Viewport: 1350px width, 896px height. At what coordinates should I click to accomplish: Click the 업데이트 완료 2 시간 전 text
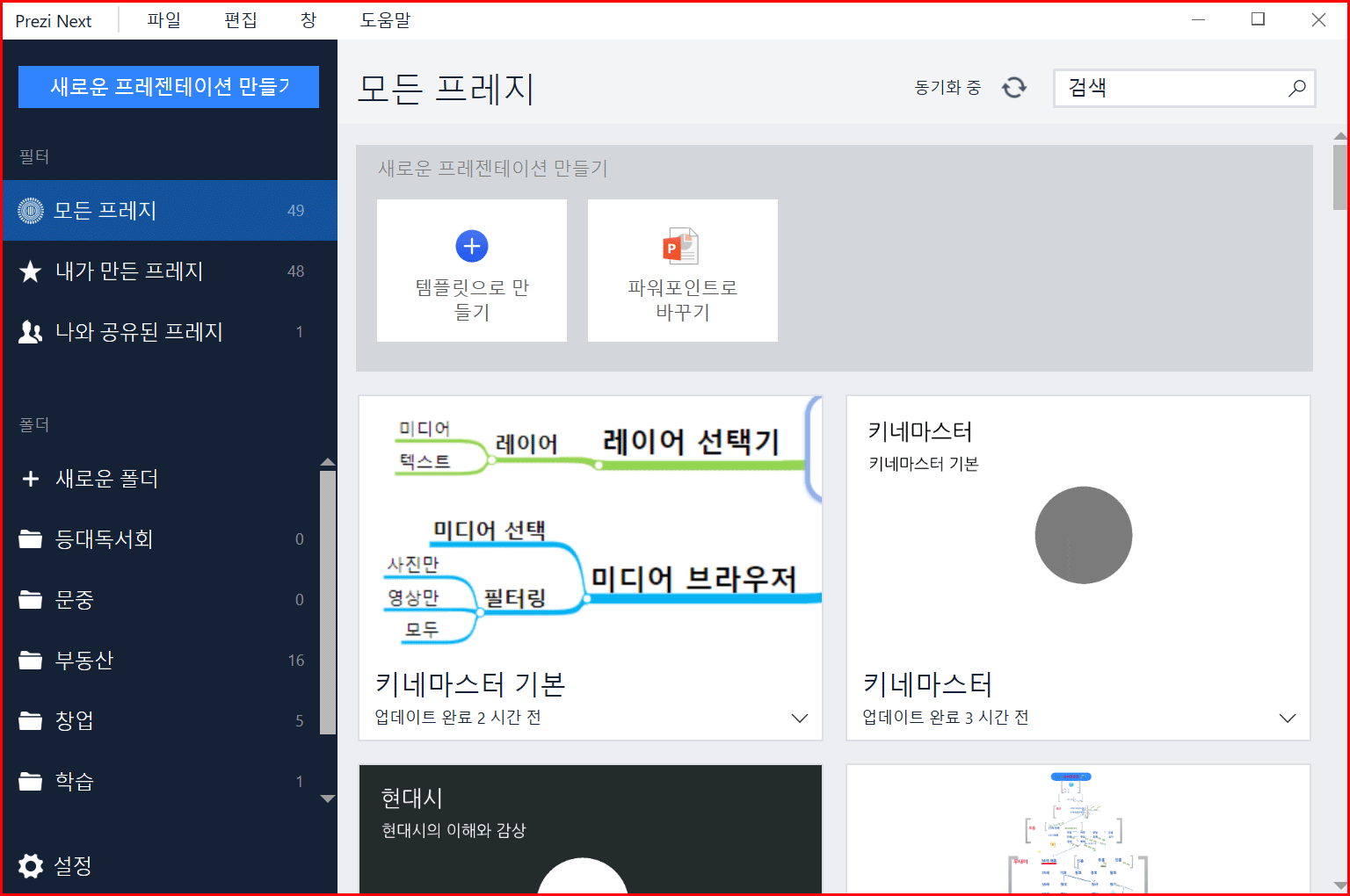coord(458,718)
